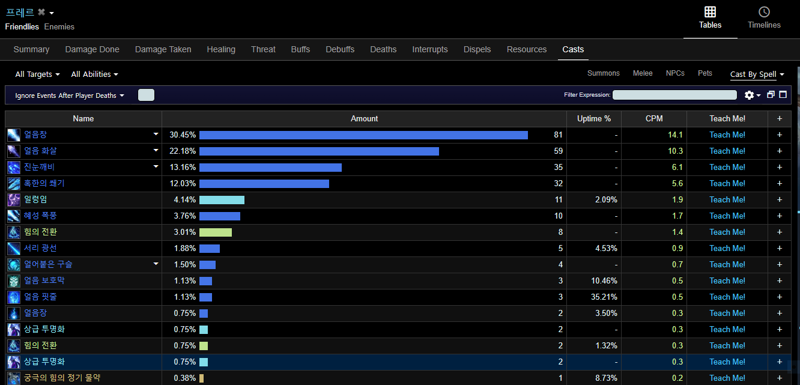The image size is (800, 385).
Task: Open the Summary tab
Action: pyautogui.click(x=31, y=49)
